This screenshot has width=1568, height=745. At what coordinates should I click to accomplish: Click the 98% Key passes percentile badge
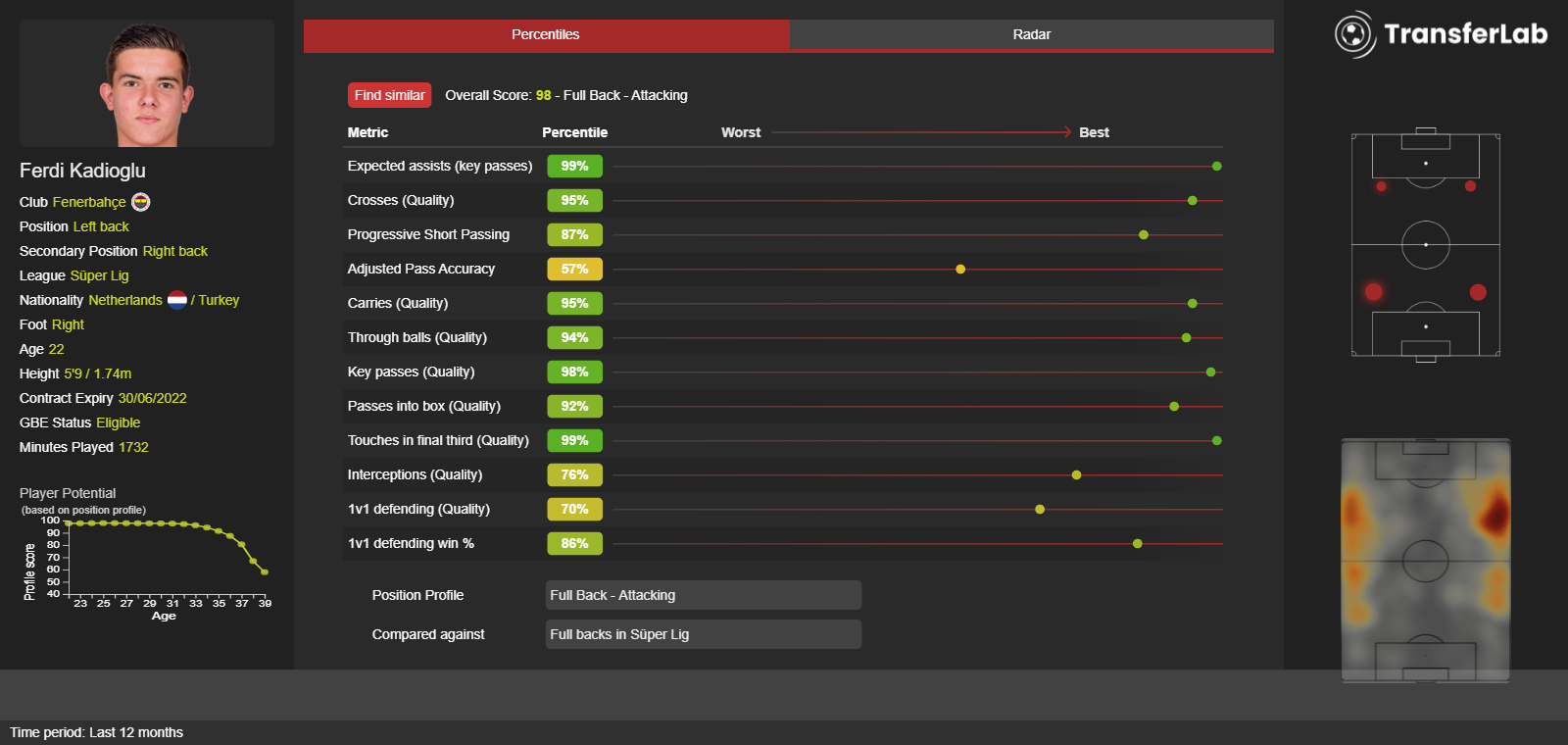coord(574,372)
